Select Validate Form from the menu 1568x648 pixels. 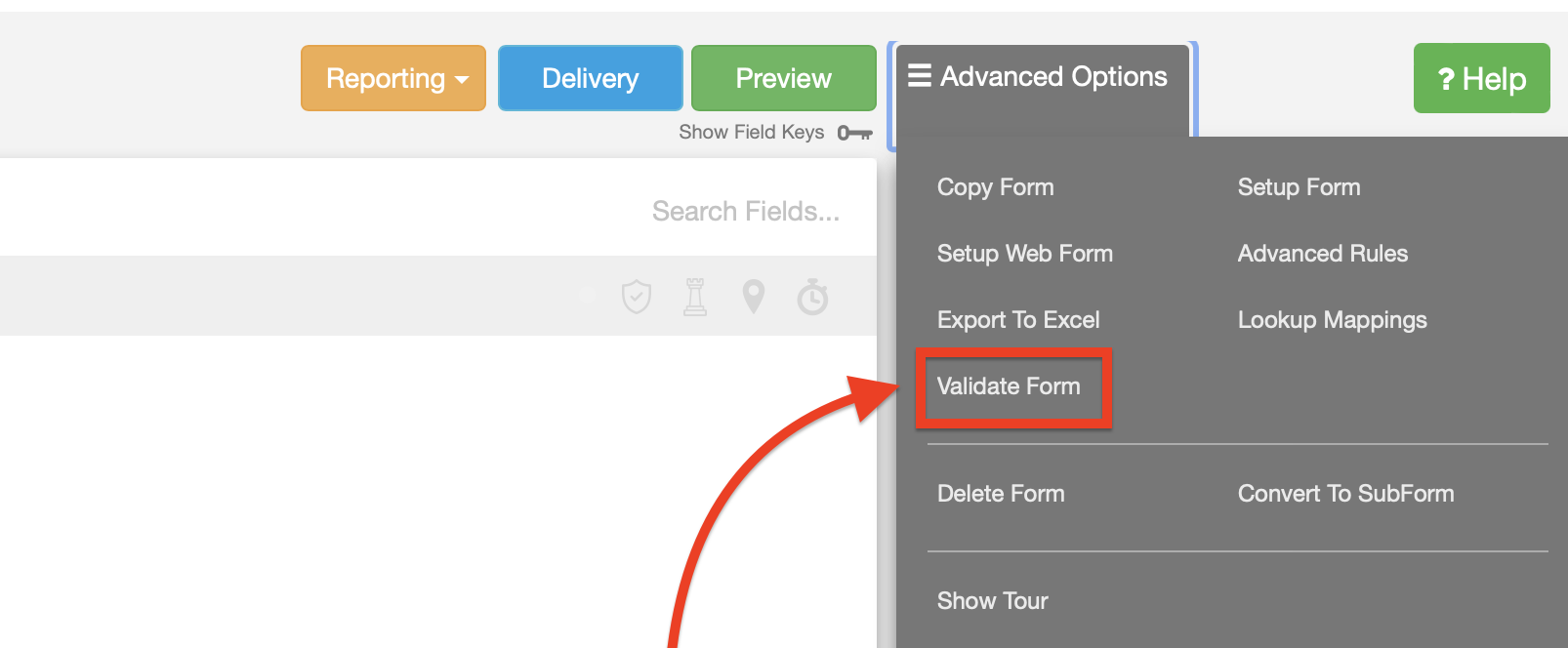click(1009, 386)
